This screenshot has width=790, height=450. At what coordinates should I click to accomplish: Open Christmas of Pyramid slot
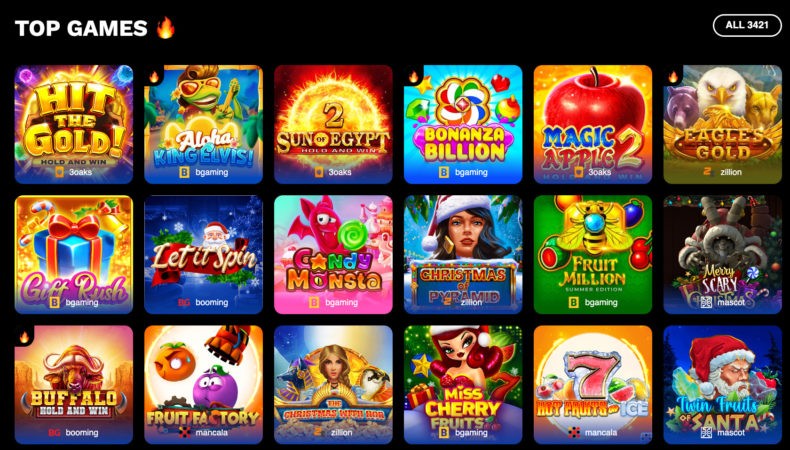point(463,254)
